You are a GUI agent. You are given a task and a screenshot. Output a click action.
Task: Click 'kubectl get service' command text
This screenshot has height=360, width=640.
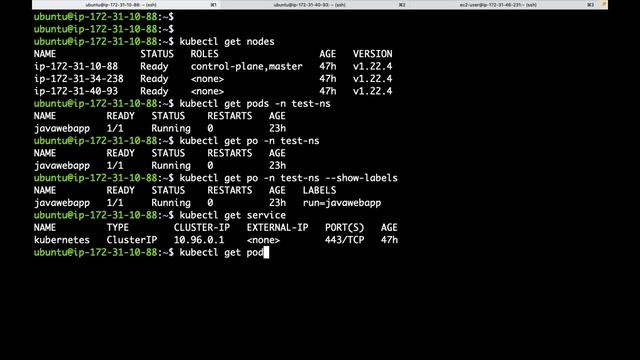pos(233,215)
